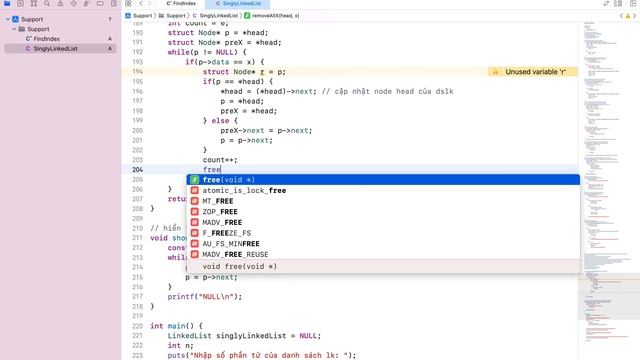Click 'count++;' on line 203
Screen dimensions: 640x360
[x=220, y=160]
